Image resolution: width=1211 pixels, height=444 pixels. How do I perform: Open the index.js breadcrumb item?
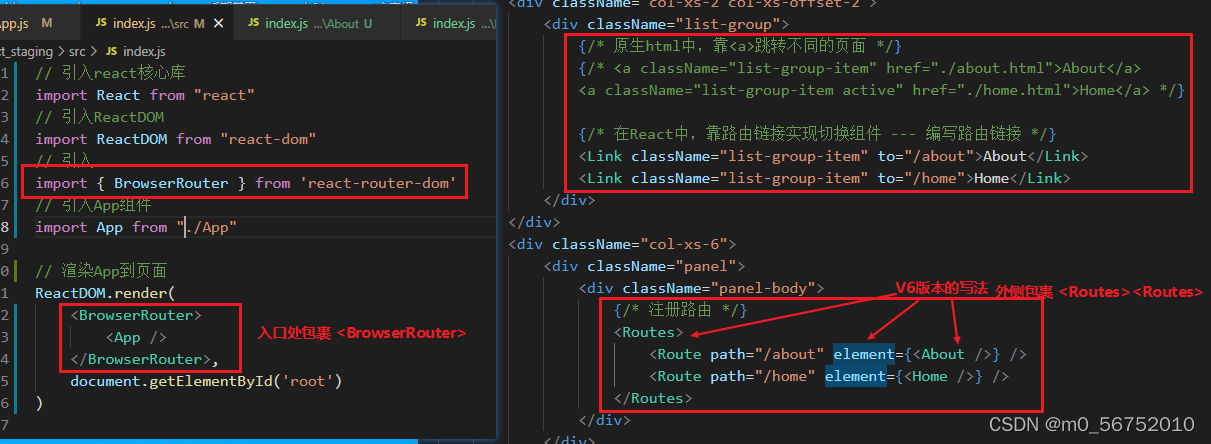(144, 50)
